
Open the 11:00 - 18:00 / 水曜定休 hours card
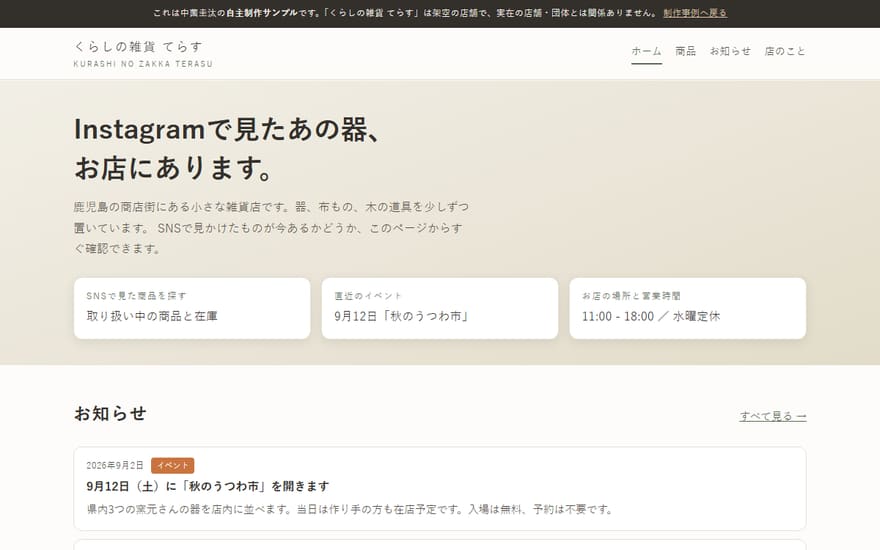(x=688, y=308)
